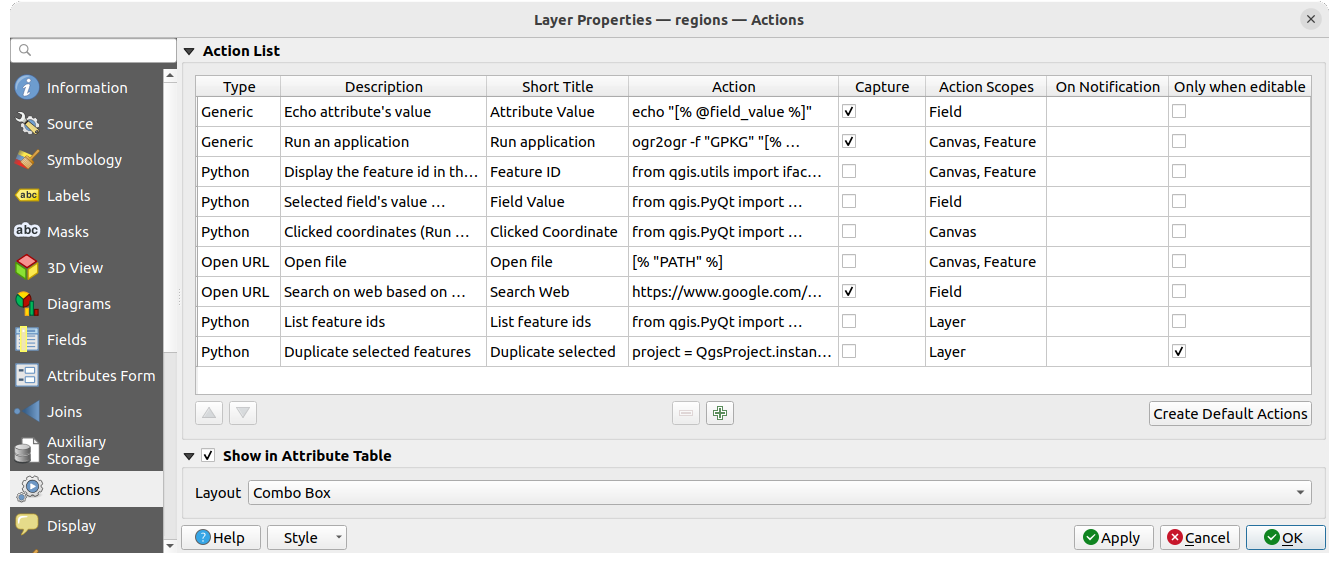Open the Style dropdown button

tap(306, 538)
